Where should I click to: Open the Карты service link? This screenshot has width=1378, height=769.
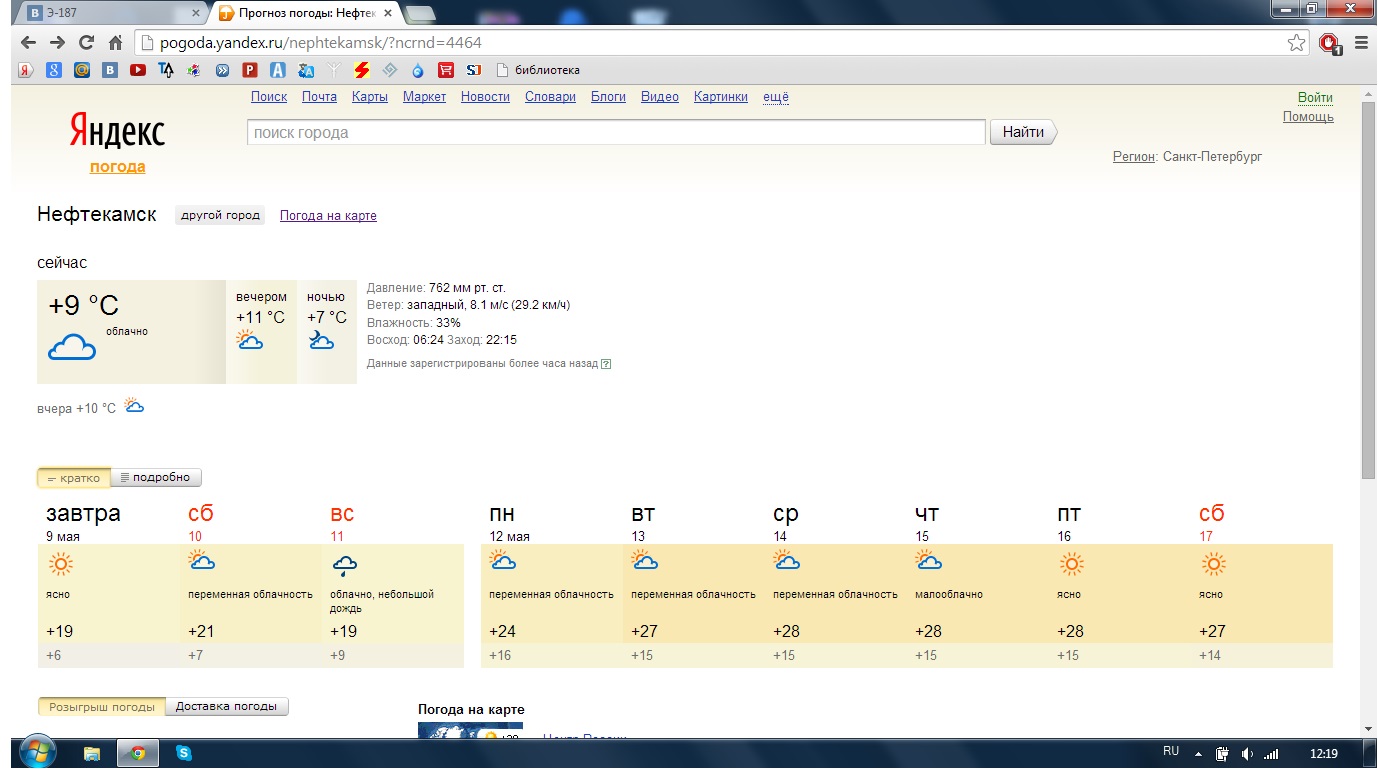coord(370,97)
